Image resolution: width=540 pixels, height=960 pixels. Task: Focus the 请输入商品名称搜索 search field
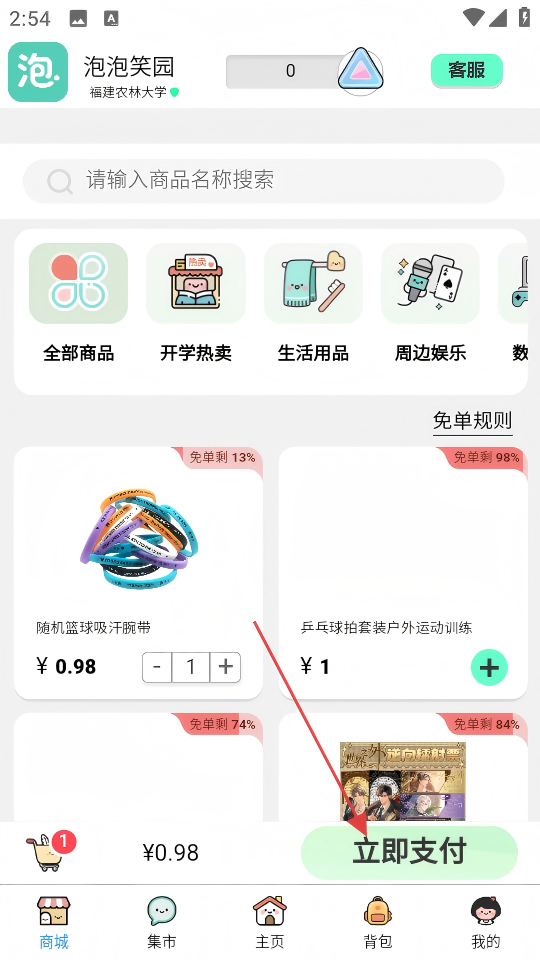263,181
